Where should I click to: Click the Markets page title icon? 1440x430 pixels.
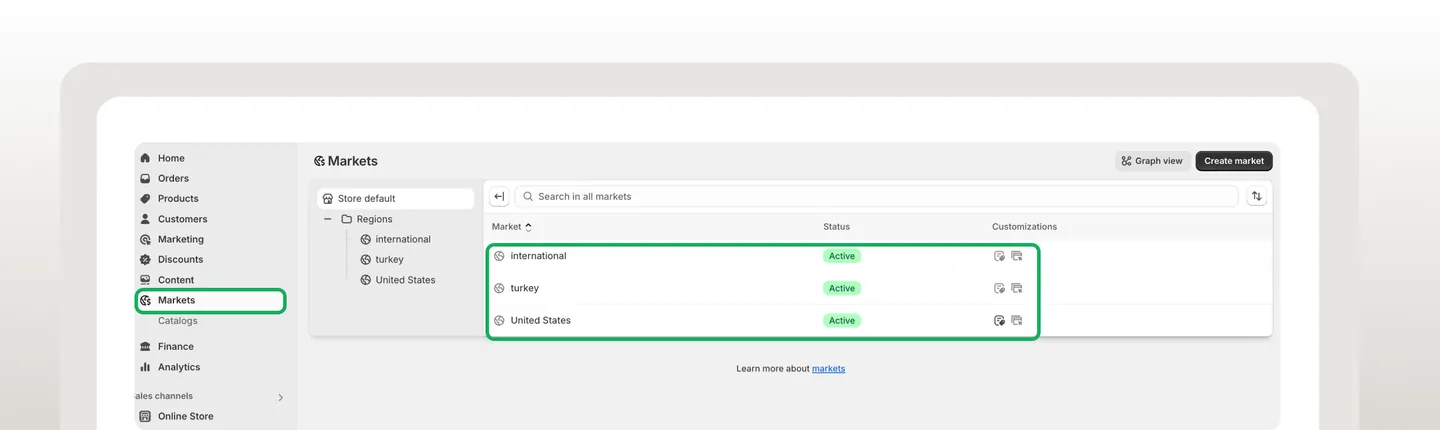pos(319,161)
